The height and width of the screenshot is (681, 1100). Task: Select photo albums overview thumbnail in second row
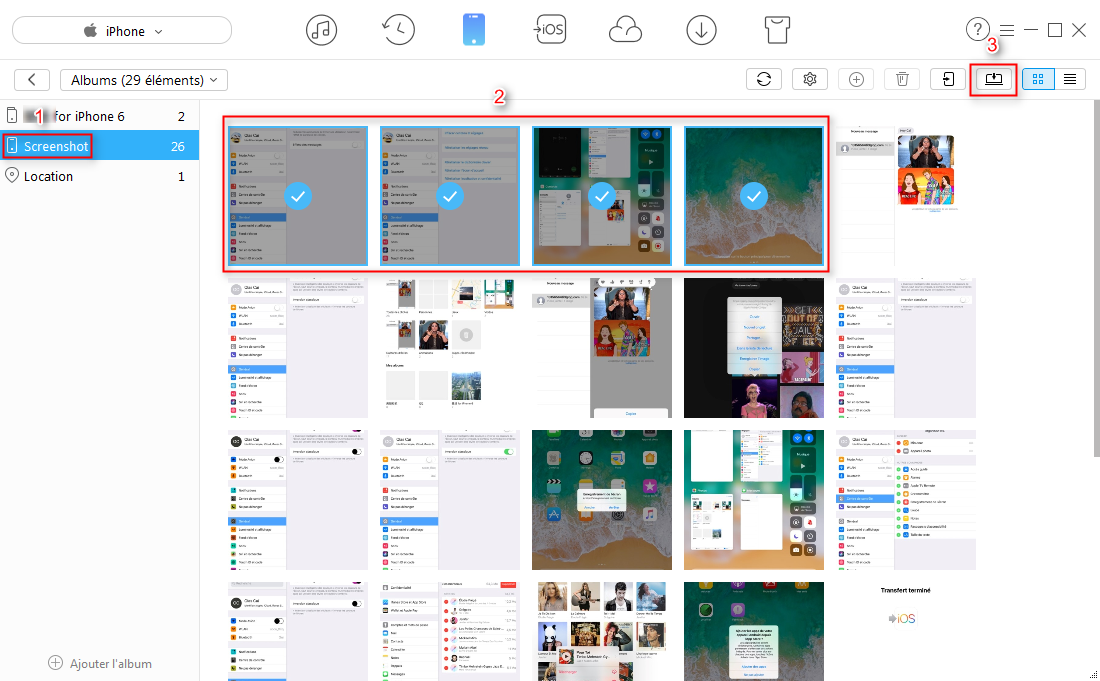click(x=450, y=348)
